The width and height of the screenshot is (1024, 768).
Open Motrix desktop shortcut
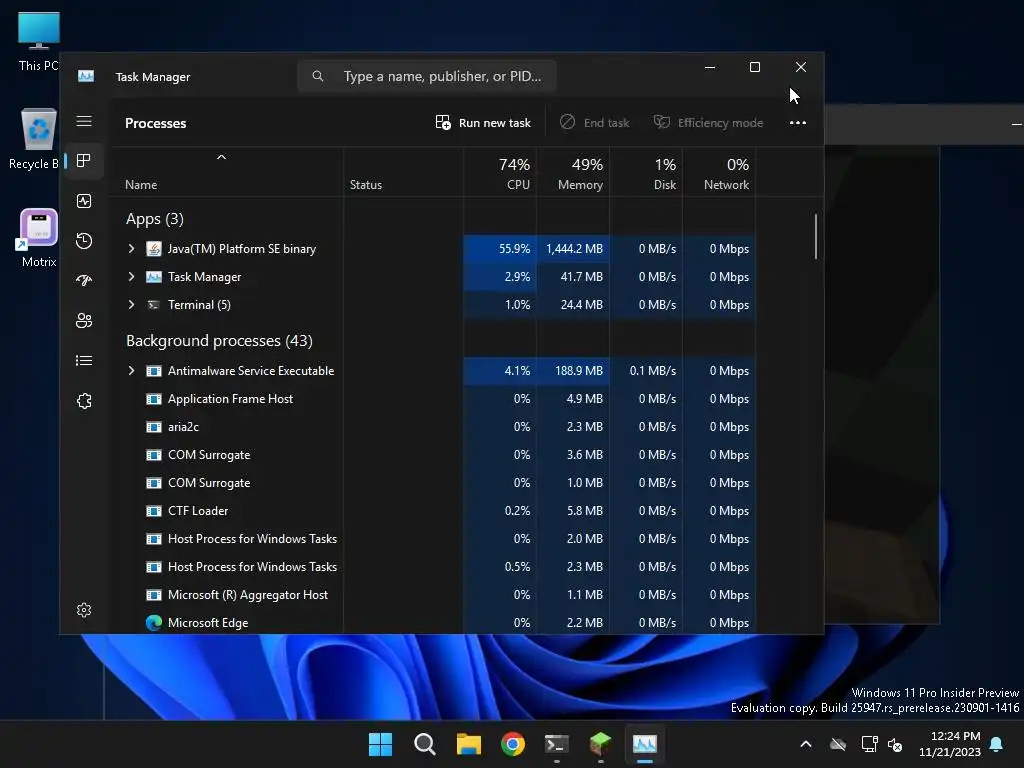(39, 238)
